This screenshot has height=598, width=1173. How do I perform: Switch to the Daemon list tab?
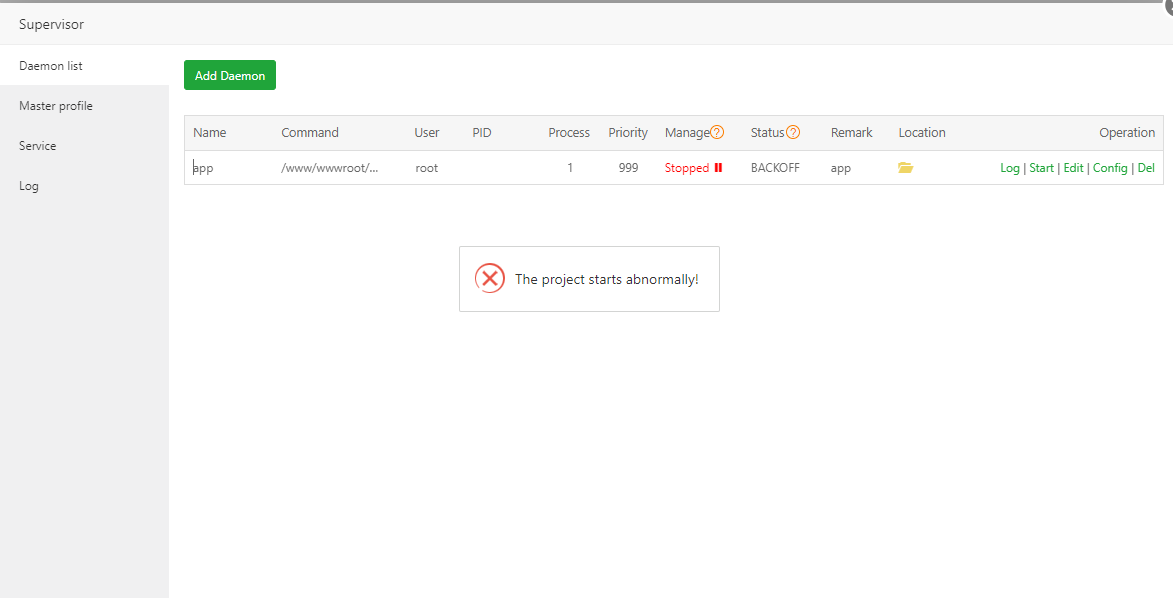coord(51,66)
